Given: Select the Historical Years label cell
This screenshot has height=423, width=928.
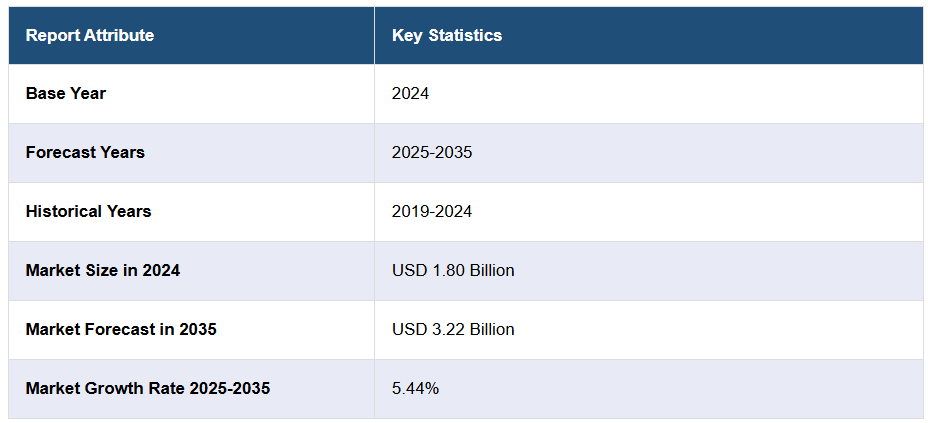Looking at the screenshot, I should (89, 212).
